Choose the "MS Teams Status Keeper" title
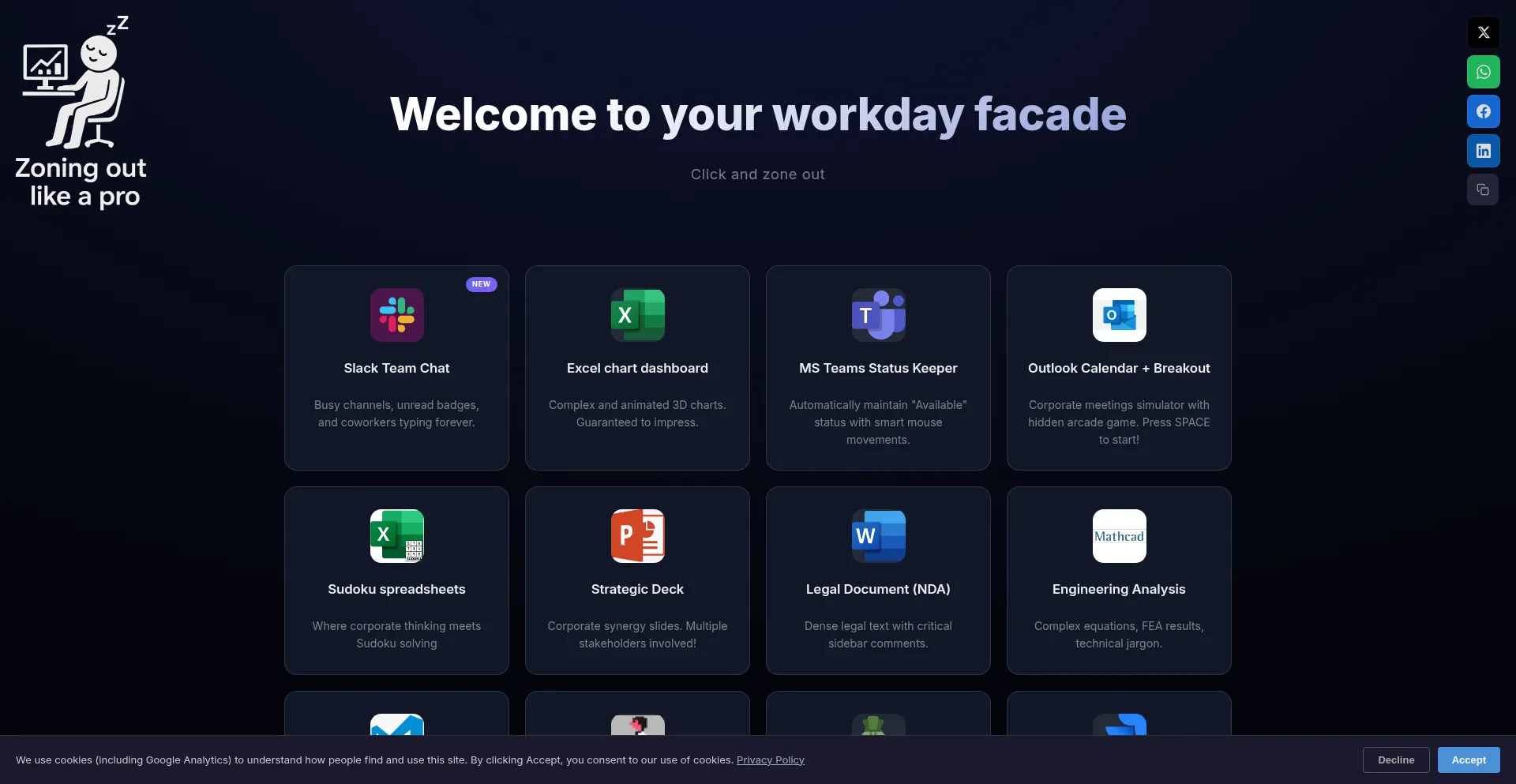This screenshot has width=1516, height=784. (x=879, y=368)
